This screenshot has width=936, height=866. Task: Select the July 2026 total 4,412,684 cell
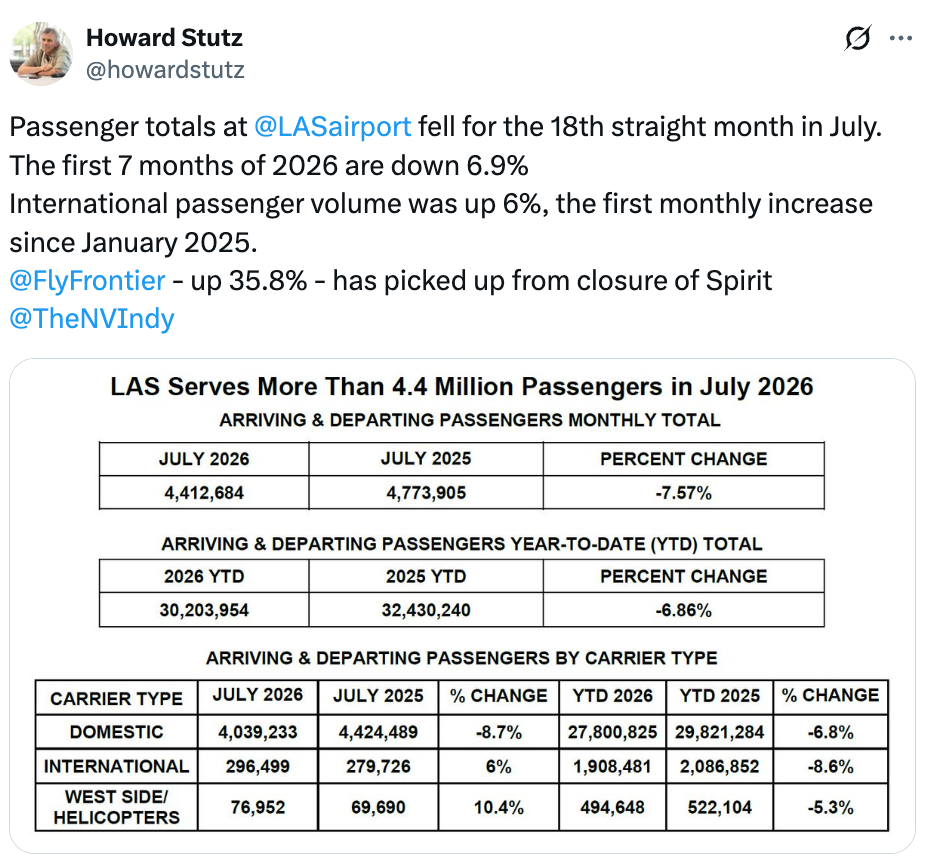tap(204, 493)
